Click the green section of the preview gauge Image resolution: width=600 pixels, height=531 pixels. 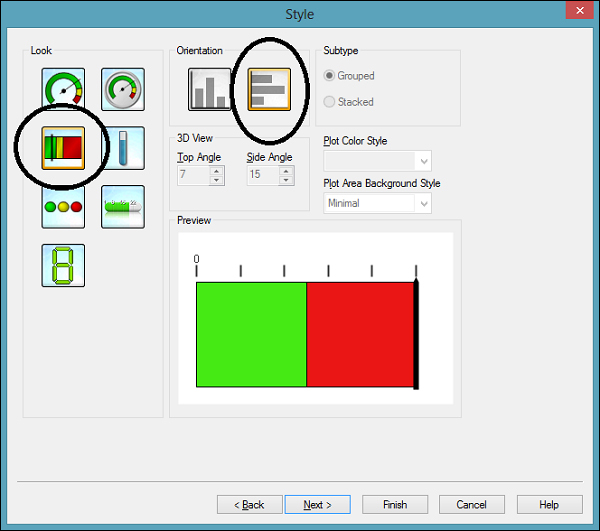click(251, 335)
